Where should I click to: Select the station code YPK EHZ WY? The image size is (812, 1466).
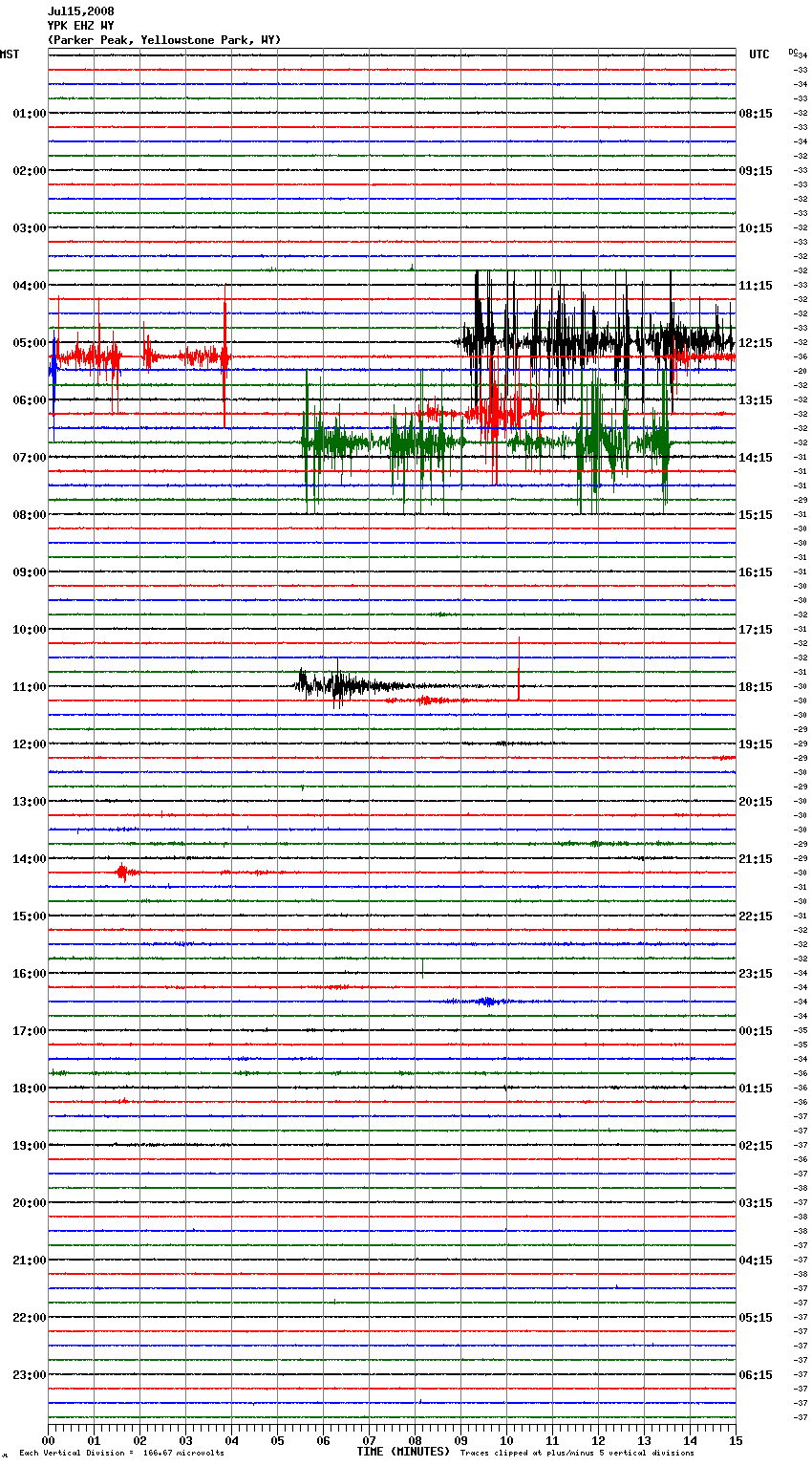tap(81, 26)
